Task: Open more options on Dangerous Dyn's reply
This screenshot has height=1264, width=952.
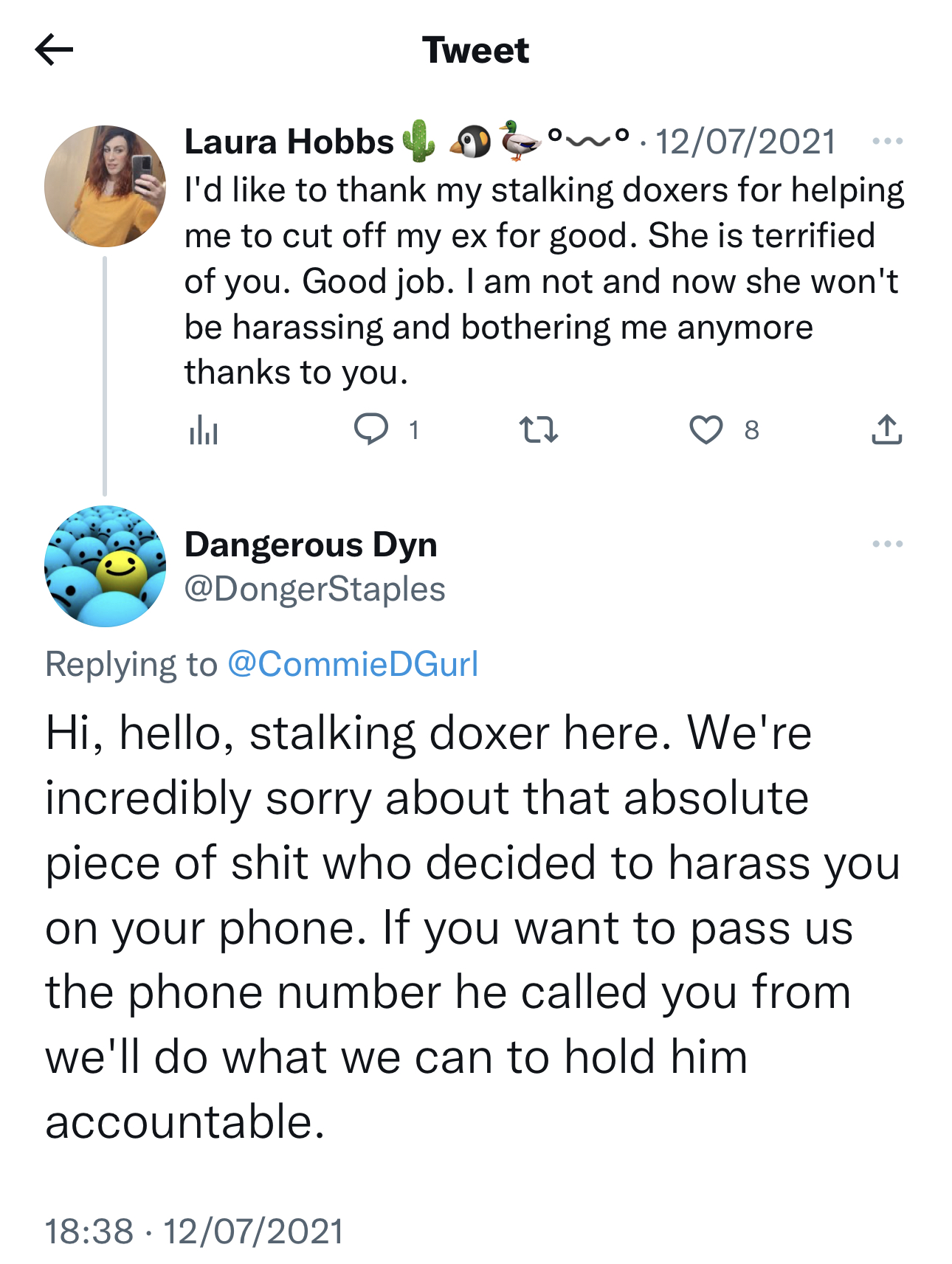Action: point(886,544)
